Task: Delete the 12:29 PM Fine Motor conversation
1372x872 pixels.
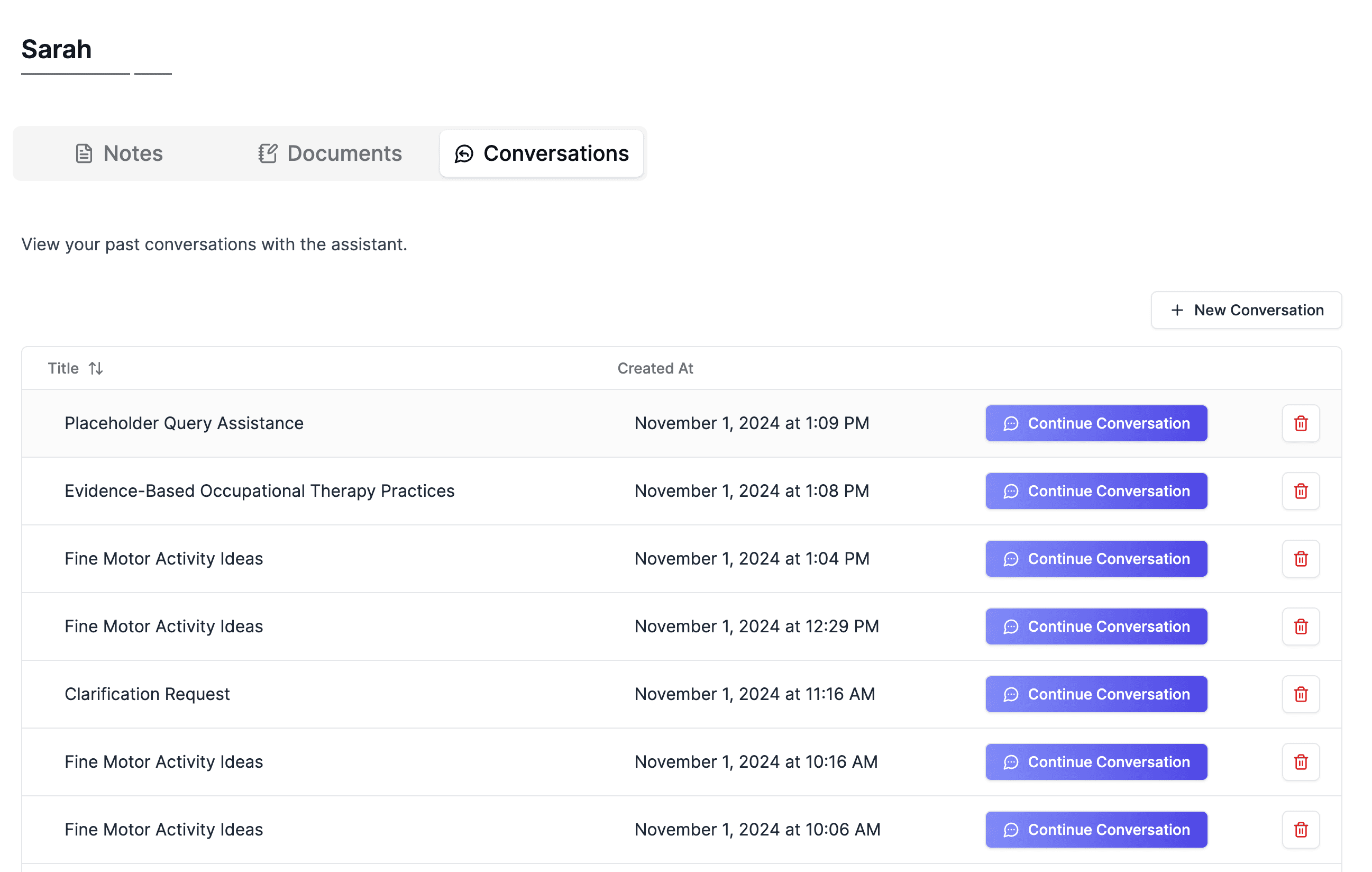Action: click(x=1300, y=626)
